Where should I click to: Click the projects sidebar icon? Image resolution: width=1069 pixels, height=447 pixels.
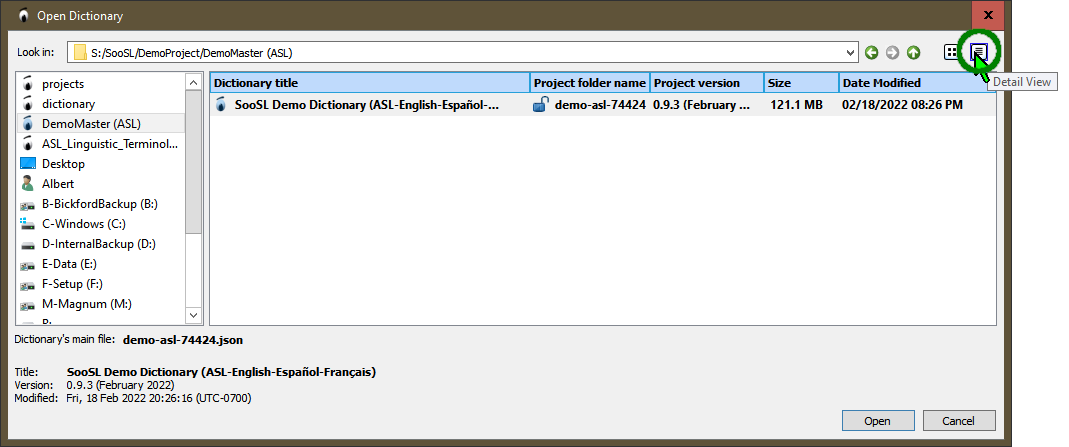pos(28,84)
